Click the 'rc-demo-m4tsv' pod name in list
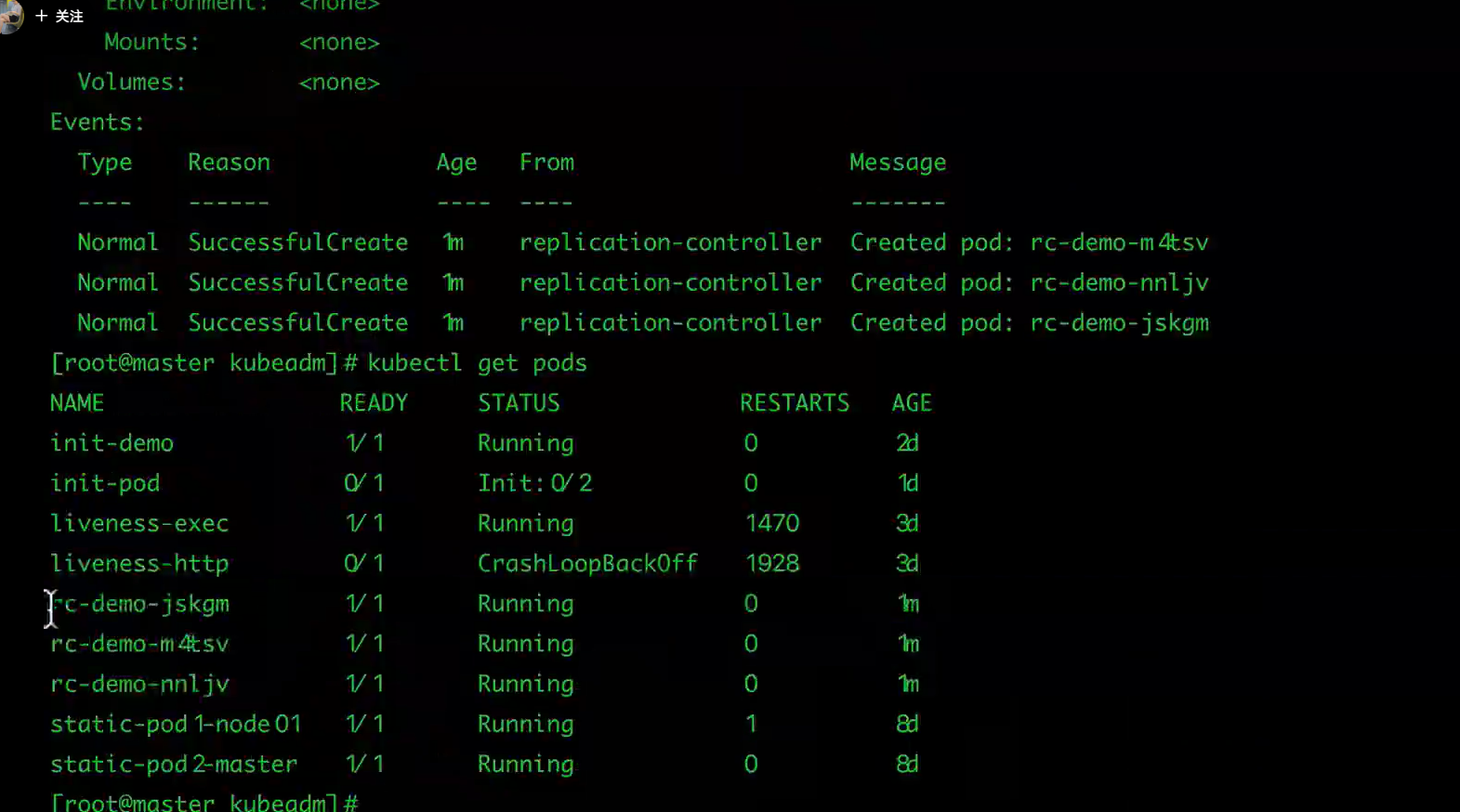1460x812 pixels. click(x=139, y=644)
